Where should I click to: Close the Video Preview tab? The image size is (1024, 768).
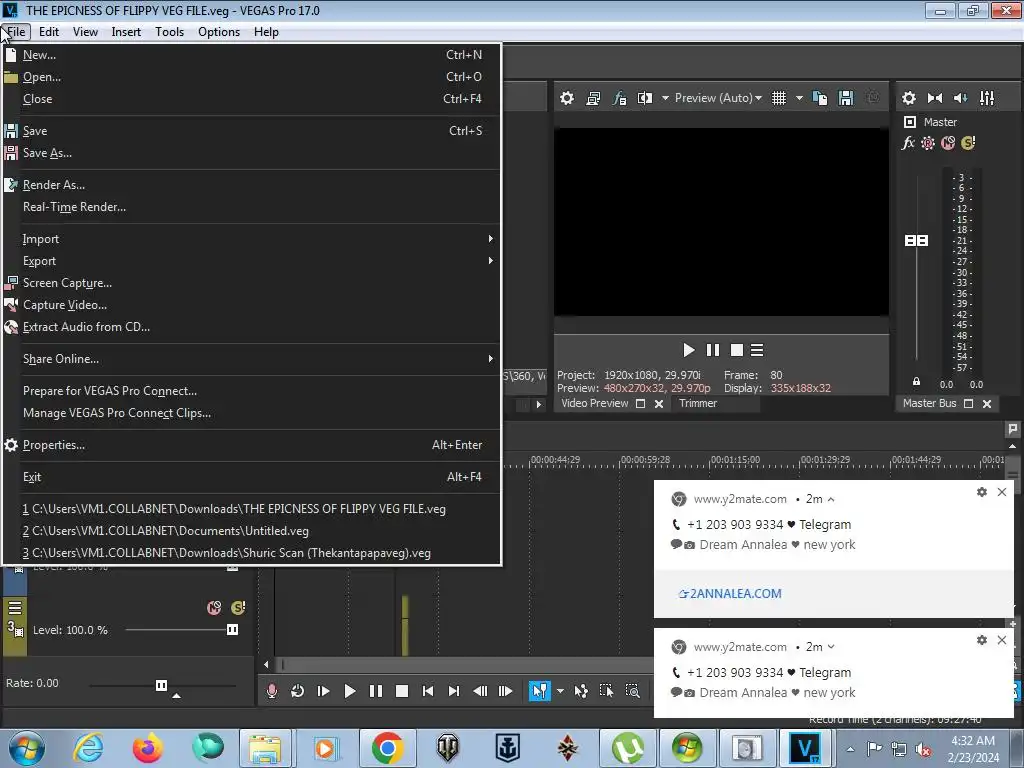[659, 404]
